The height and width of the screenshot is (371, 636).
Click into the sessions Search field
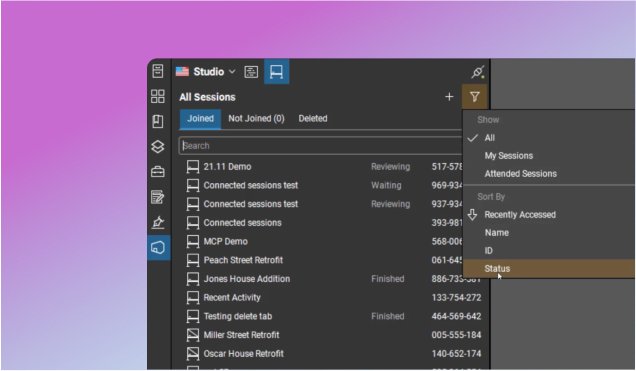click(320, 146)
